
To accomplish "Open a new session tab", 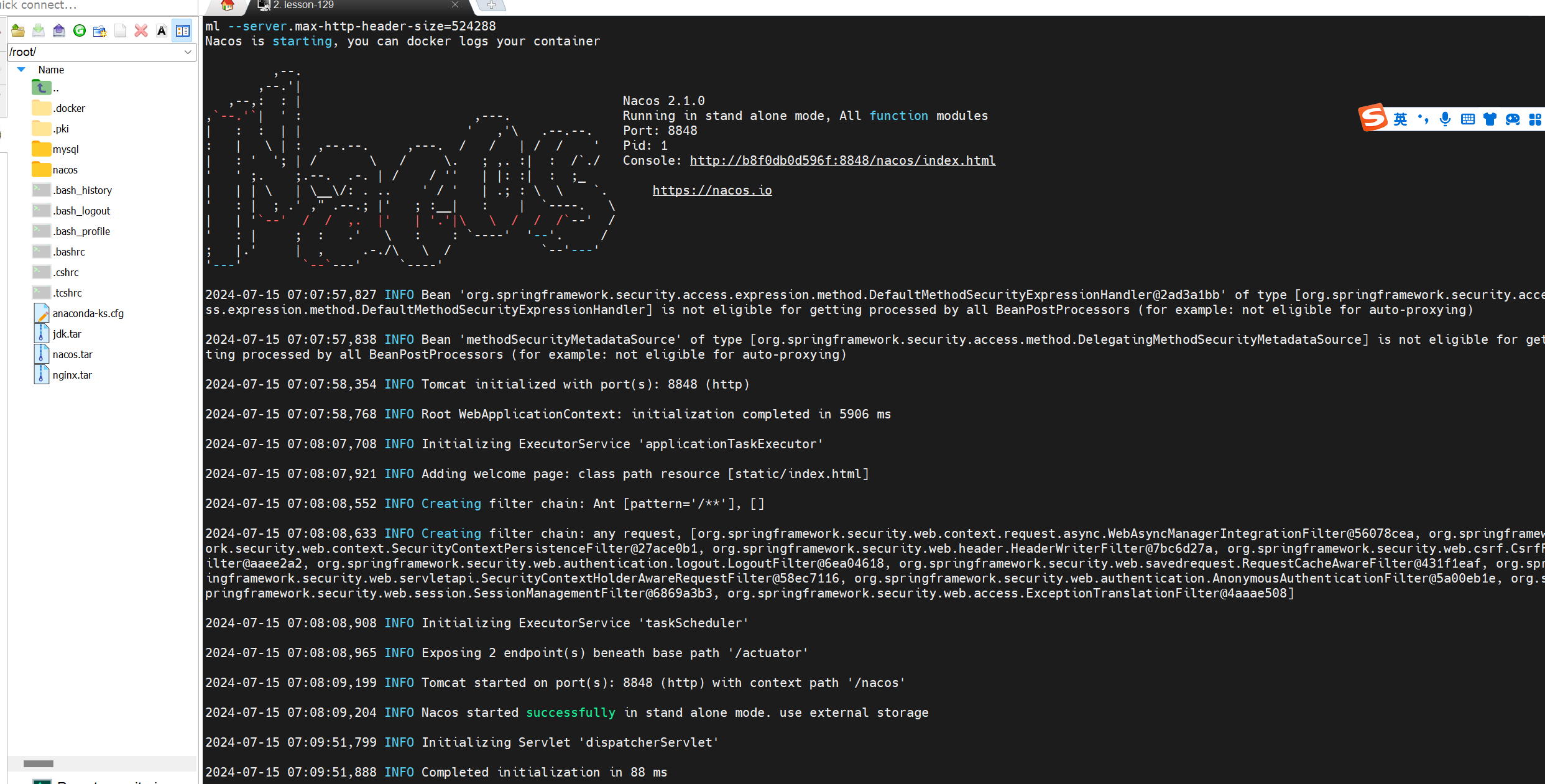I will click(491, 5).
